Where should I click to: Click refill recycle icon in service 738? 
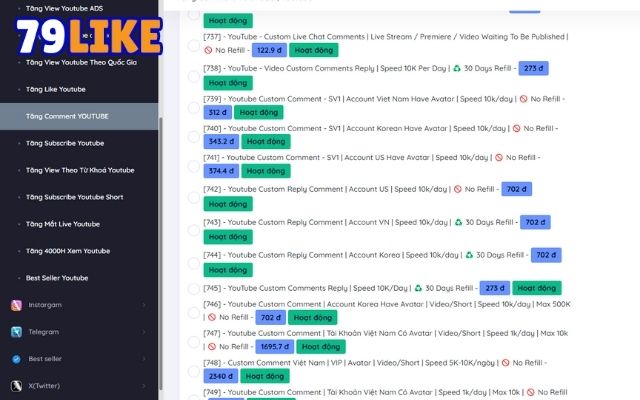pos(457,68)
